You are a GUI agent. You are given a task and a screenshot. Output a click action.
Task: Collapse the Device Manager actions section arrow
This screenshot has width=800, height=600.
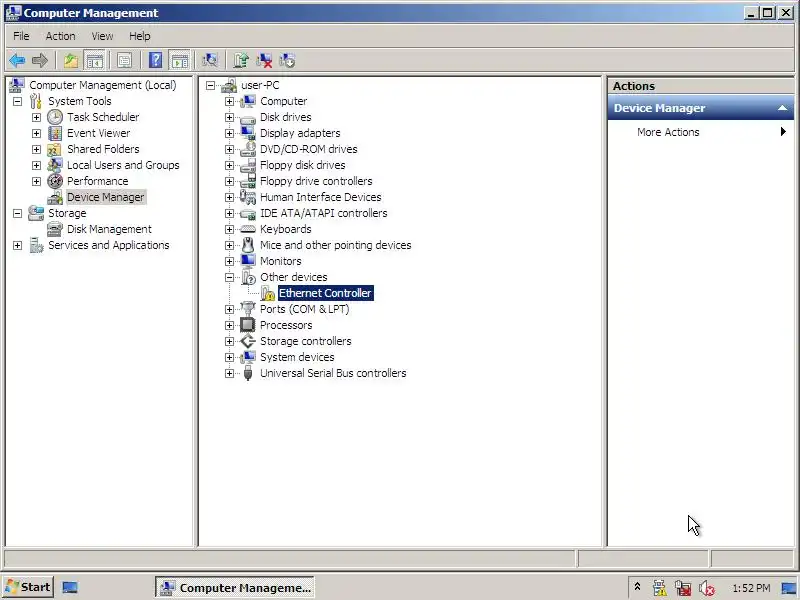click(x=782, y=108)
